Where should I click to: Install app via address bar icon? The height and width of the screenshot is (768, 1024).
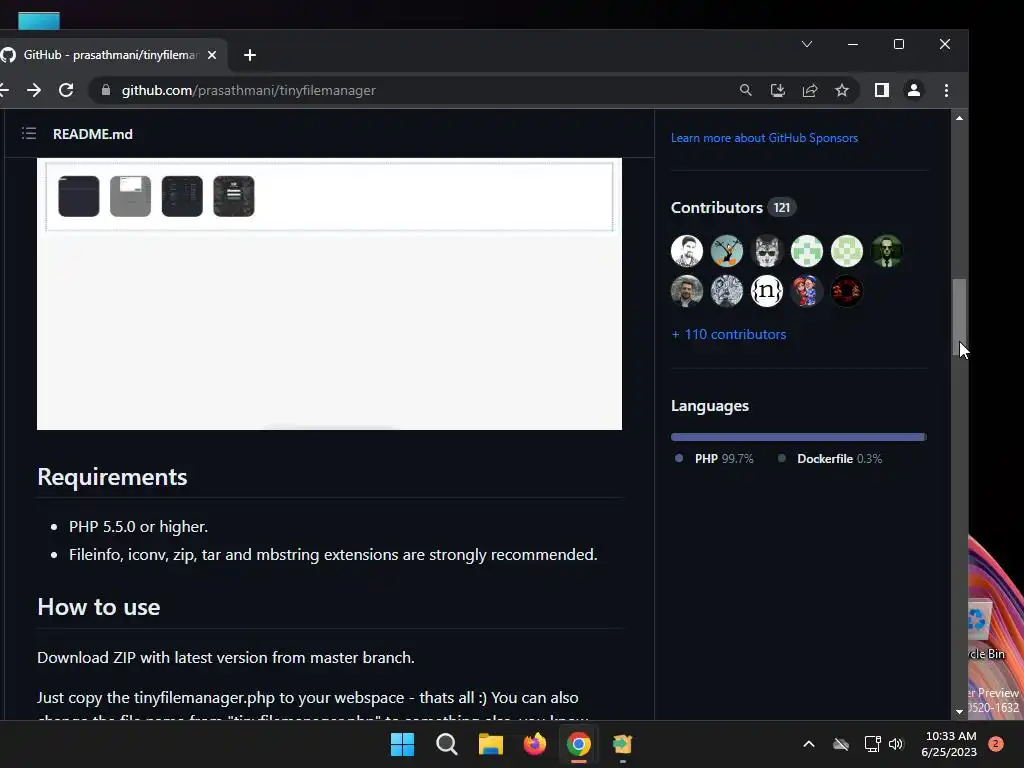click(777, 90)
